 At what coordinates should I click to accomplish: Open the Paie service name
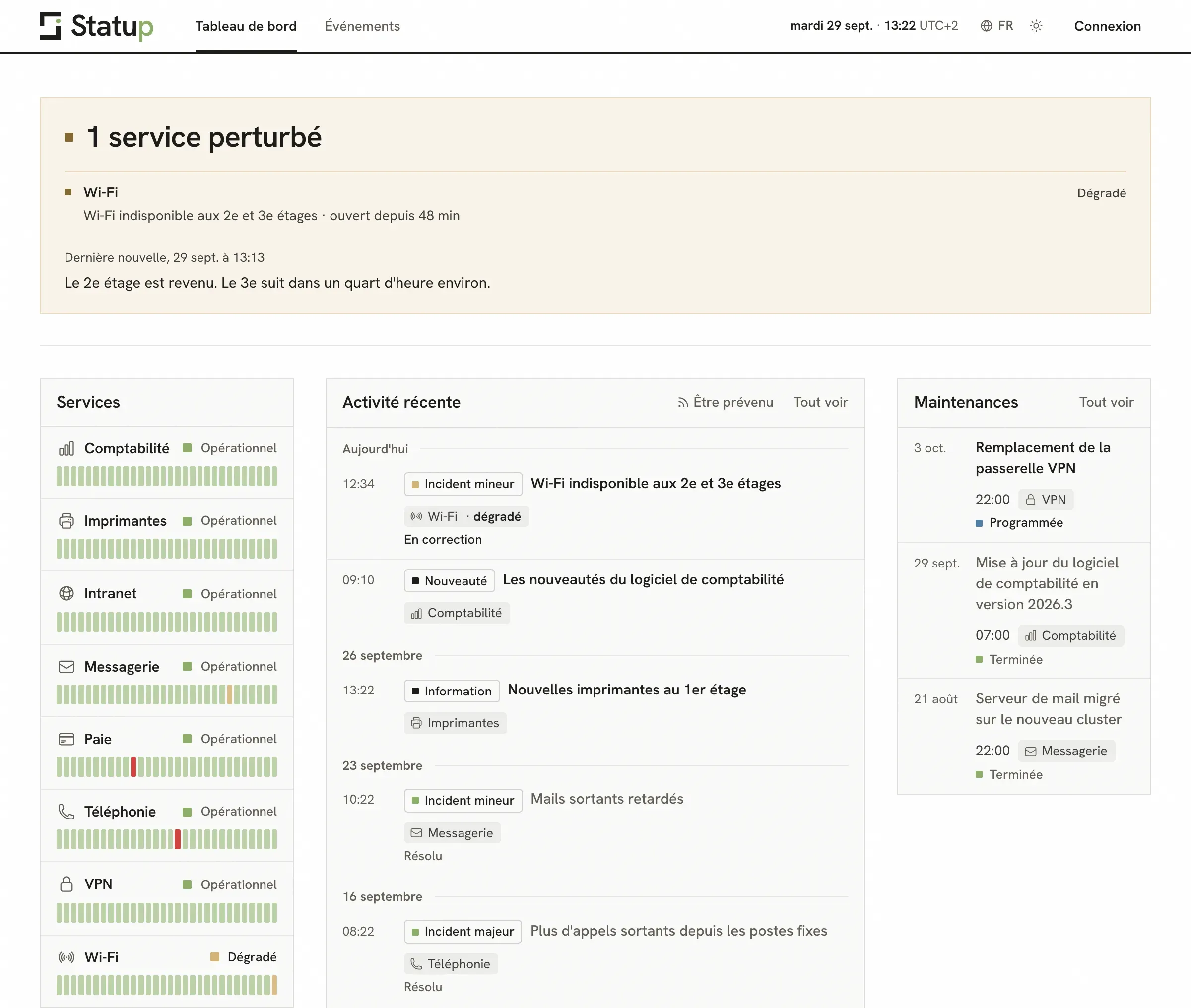[98, 740]
